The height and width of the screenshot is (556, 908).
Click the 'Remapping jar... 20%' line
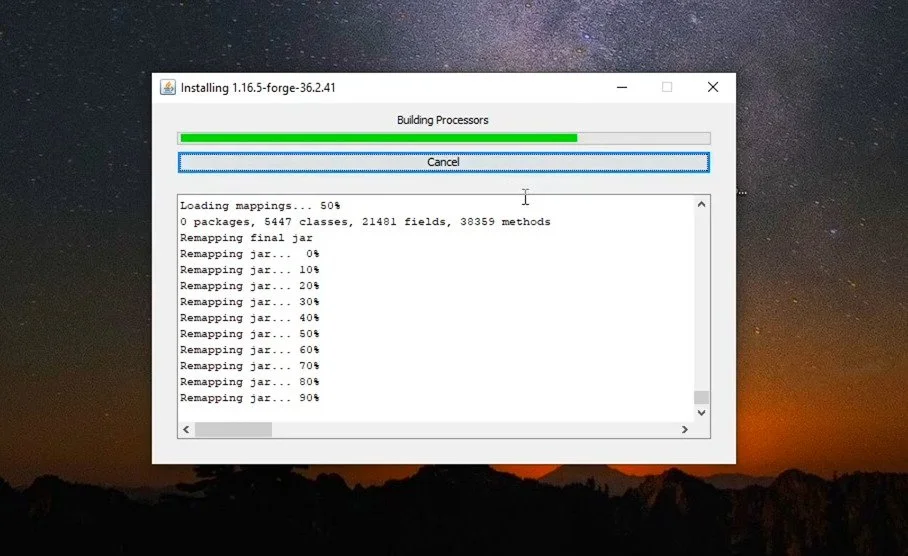coord(250,286)
